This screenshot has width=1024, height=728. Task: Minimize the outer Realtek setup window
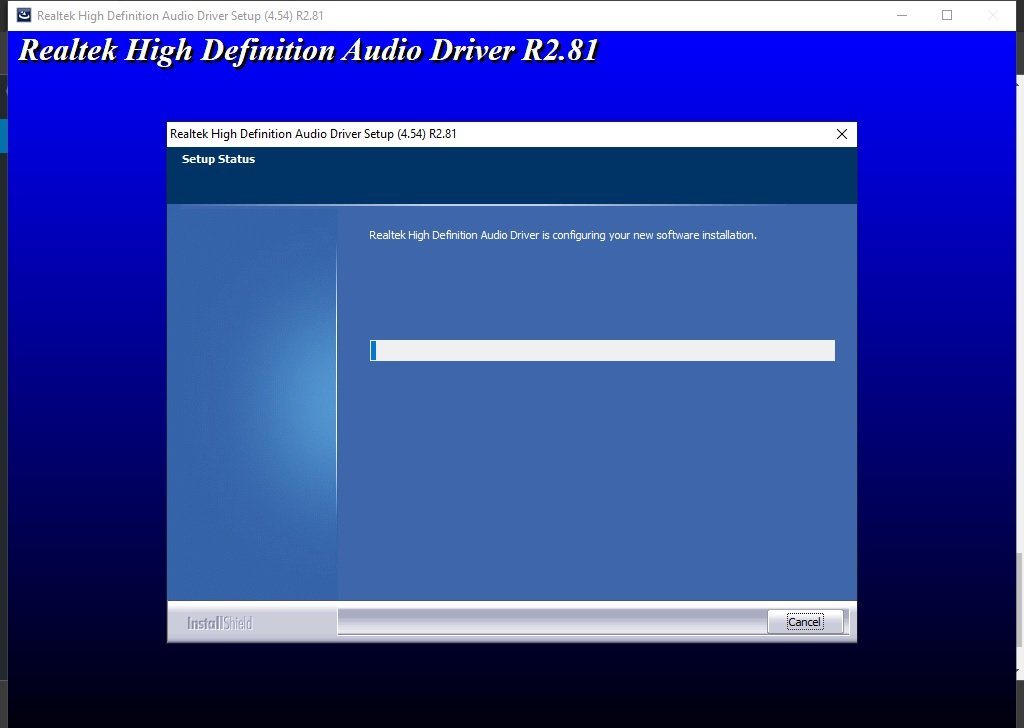tap(902, 15)
